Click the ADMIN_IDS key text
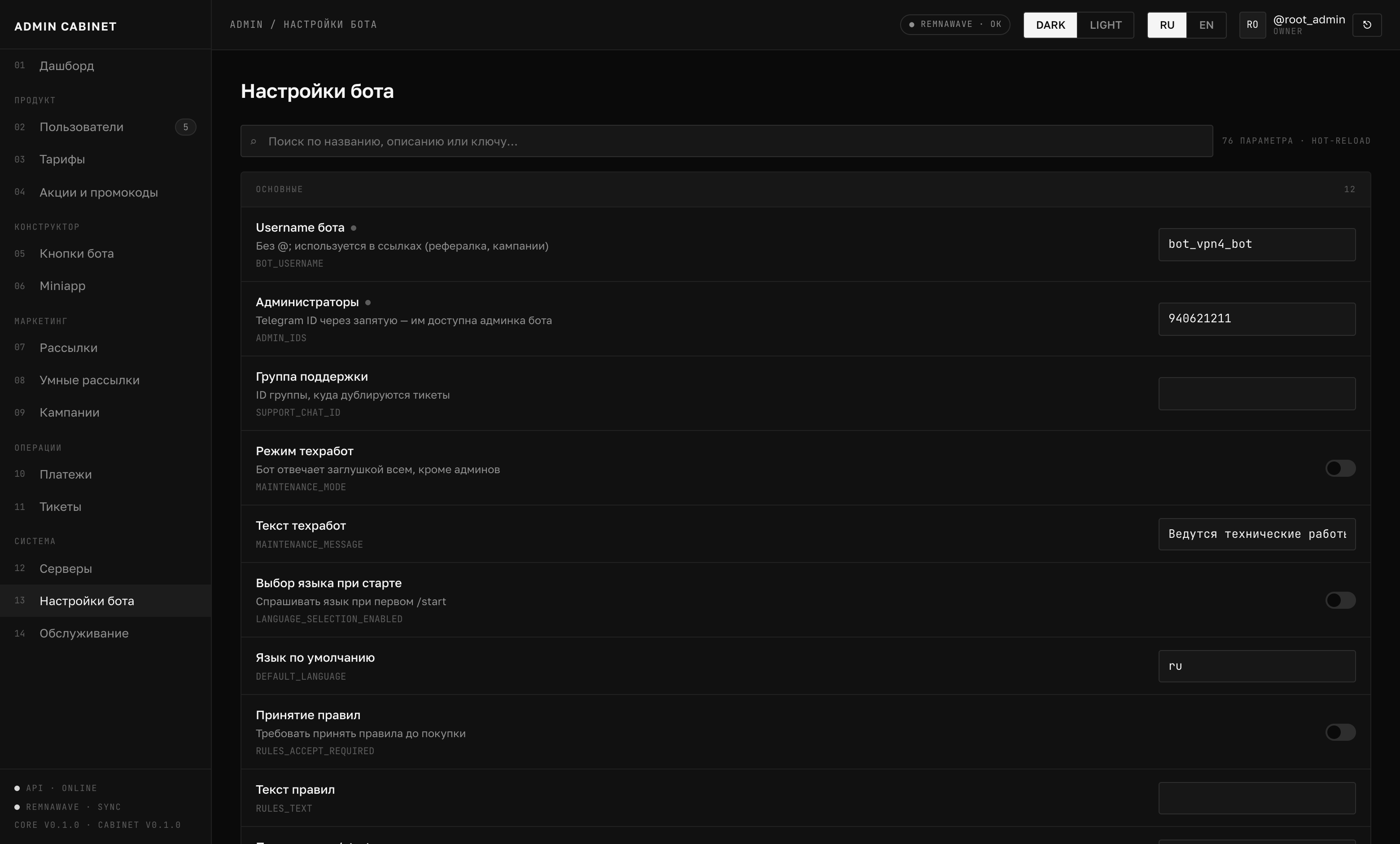 point(281,338)
